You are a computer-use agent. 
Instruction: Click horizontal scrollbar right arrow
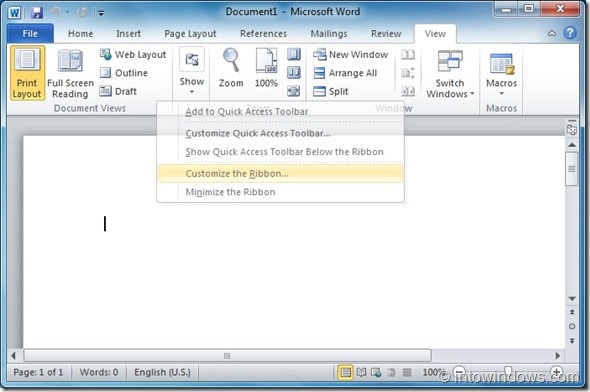pos(558,356)
